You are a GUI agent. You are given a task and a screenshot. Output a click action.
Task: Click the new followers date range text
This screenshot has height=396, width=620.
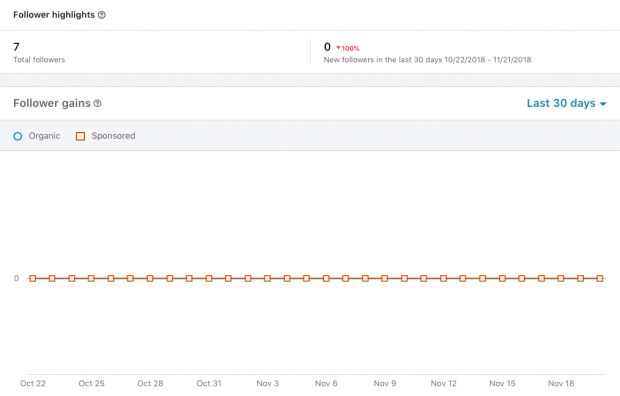pos(427,60)
